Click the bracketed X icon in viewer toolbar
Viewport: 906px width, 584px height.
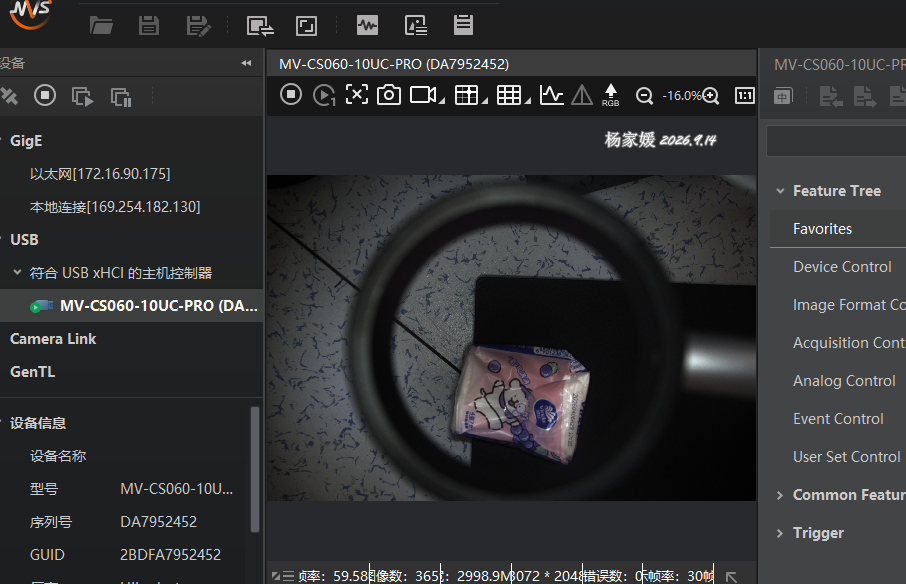(x=357, y=94)
